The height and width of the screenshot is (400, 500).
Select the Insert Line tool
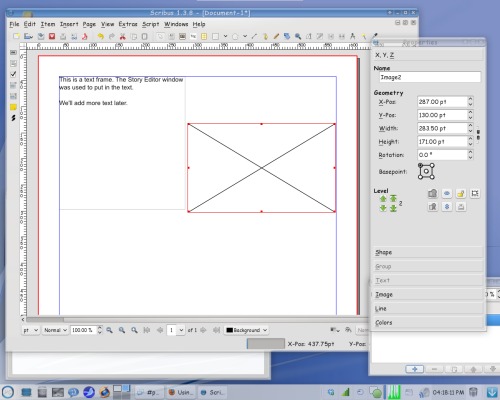[254, 36]
